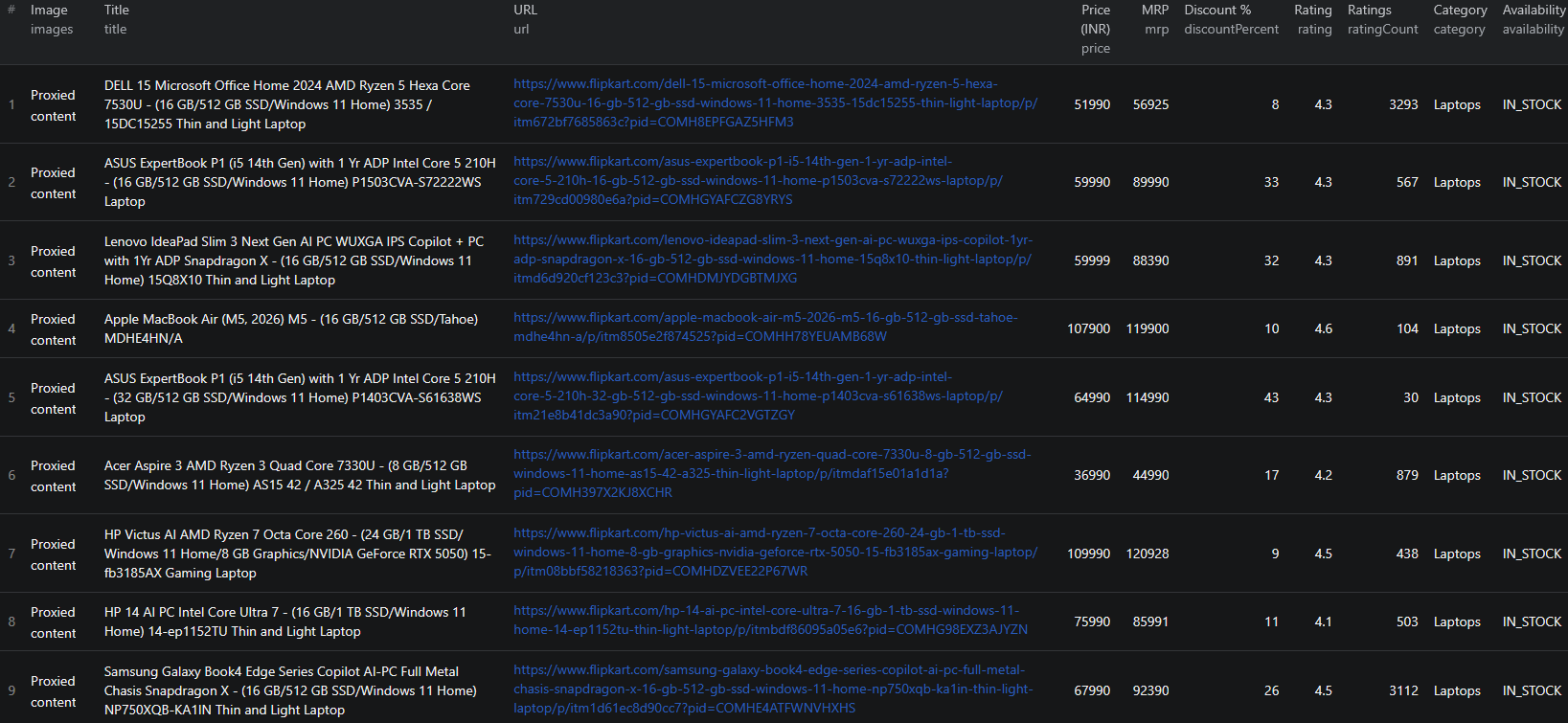Select the Acer Aspire 3 title cell
This screenshot has height=723, width=1568.
pos(300,475)
